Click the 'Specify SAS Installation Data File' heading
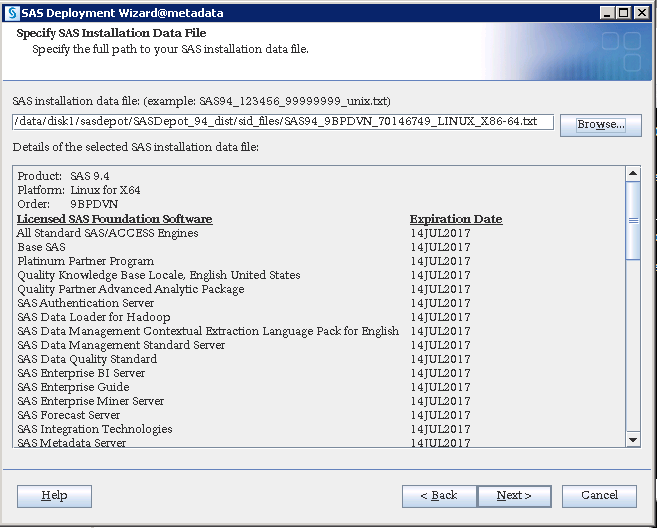The width and height of the screenshot is (657, 528). point(111,33)
